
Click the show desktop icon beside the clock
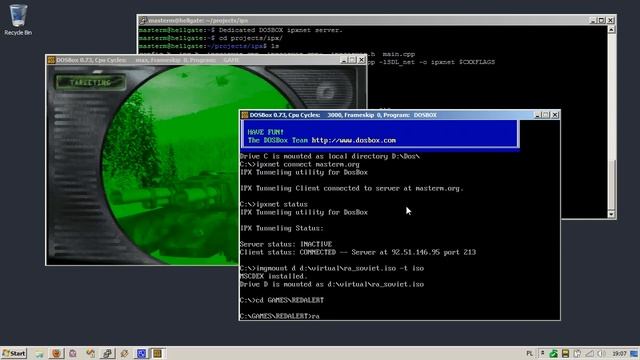[635, 353]
